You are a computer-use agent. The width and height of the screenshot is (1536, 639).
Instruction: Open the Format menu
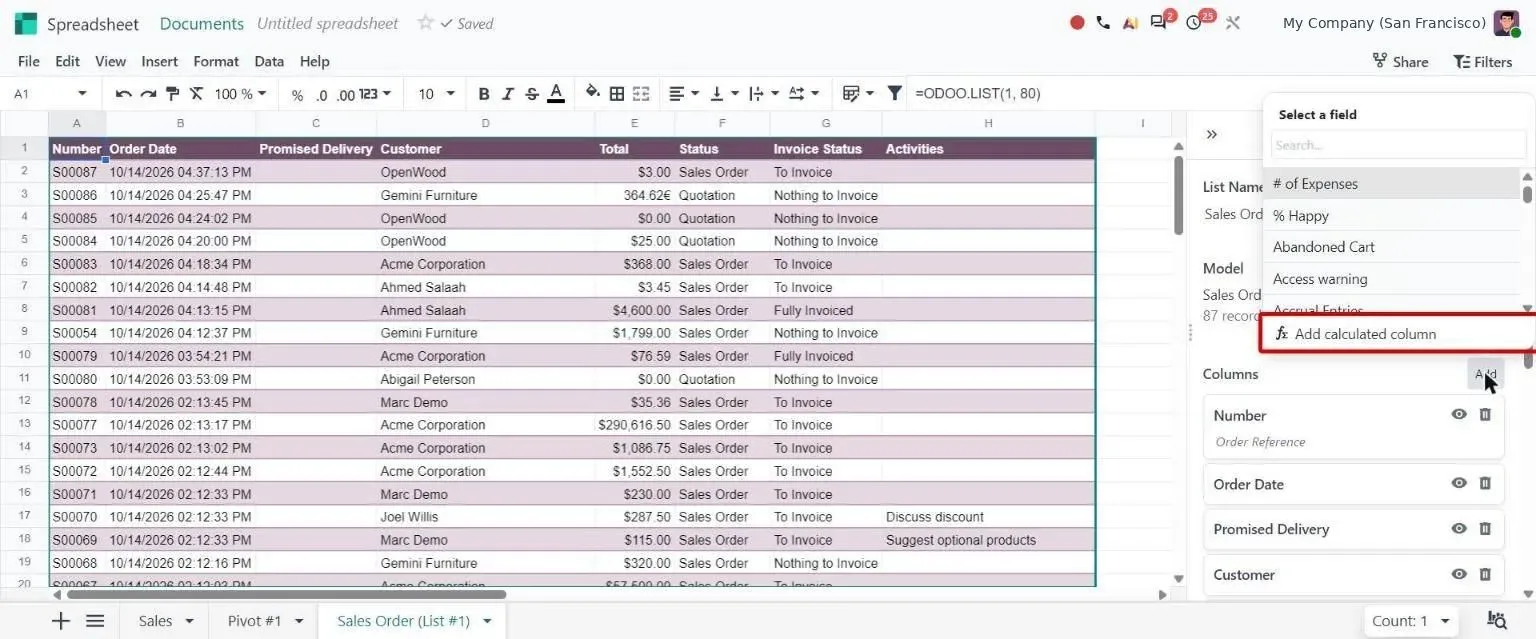click(x=216, y=61)
